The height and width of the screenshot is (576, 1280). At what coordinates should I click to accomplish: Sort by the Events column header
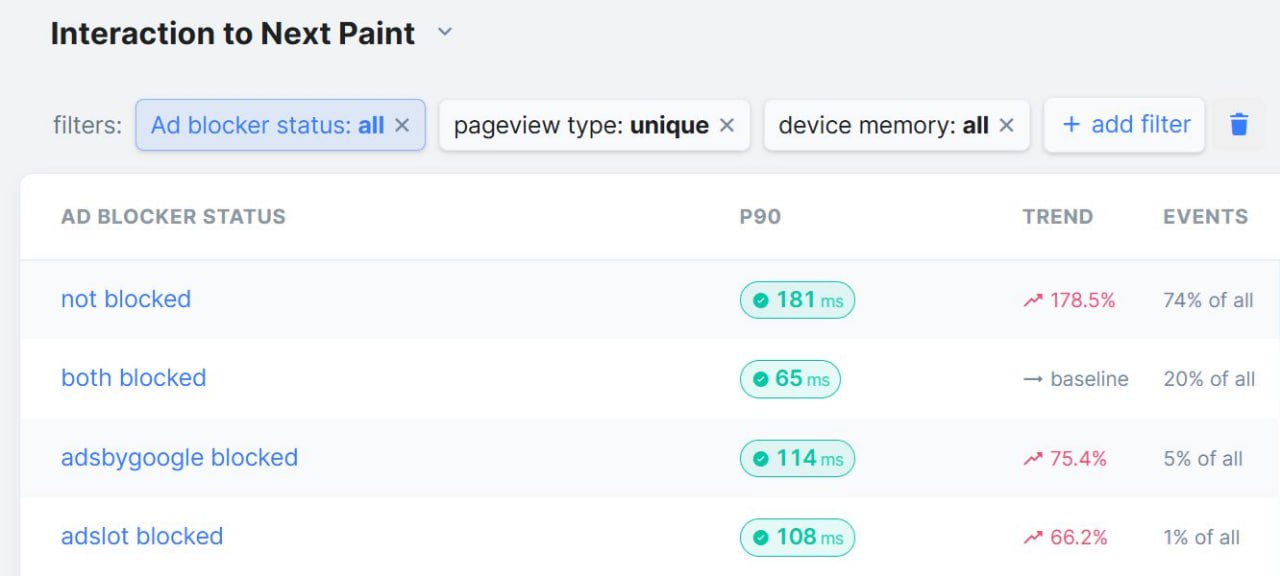click(1206, 216)
